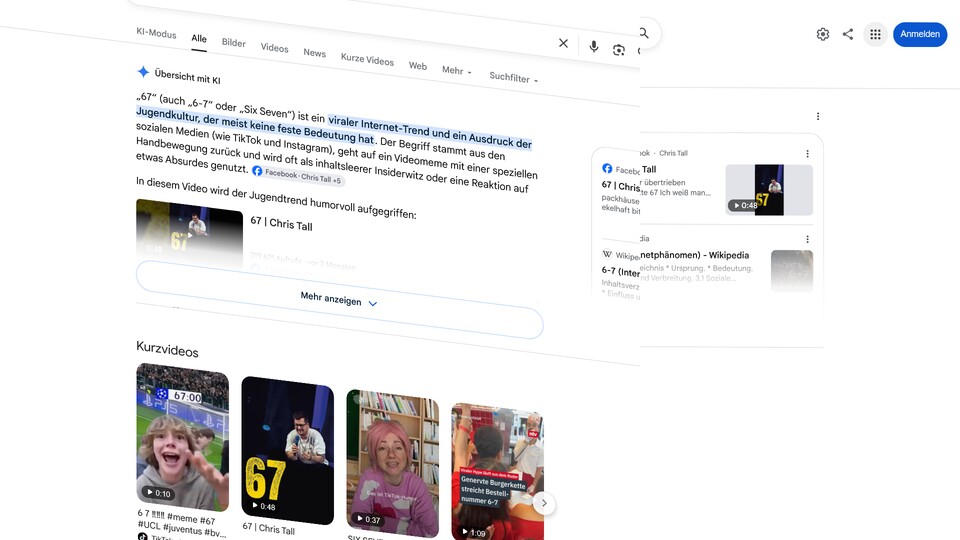Viewport: 960px width, 540px height.
Task: Play the 0:48 Chris Tall source card thumbnail
Action: (769, 190)
